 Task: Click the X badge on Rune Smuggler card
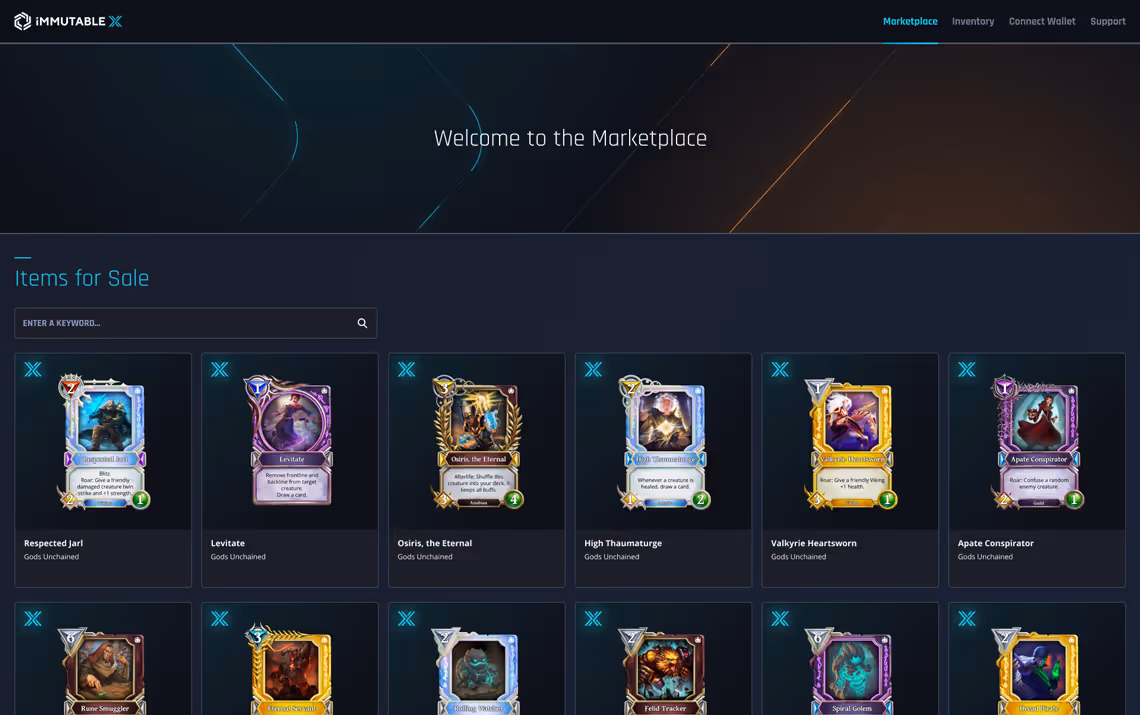coord(33,619)
